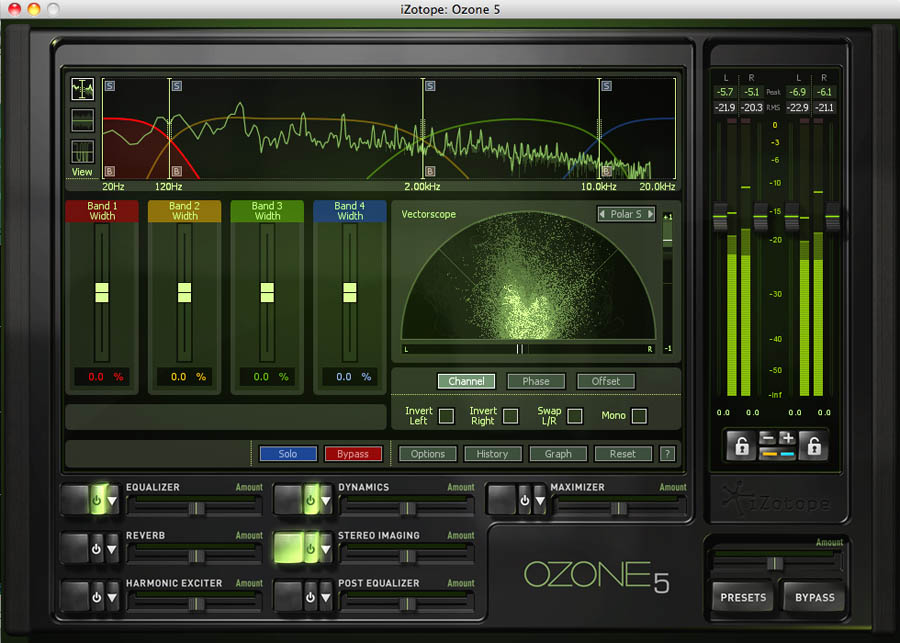Open the Polar S vectorscope mode selector
Viewport: 900px width, 643px height.
(x=626, y=214)
